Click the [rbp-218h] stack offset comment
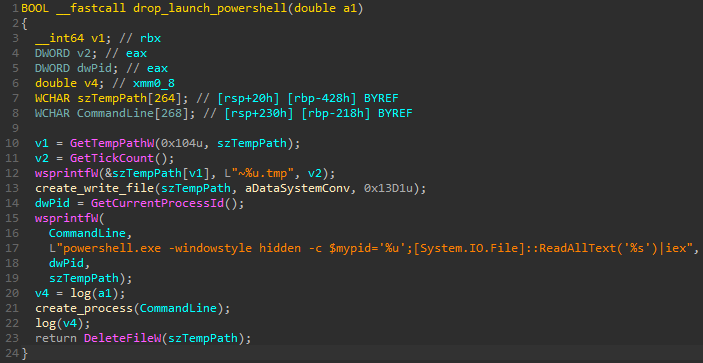 (x=336, y=113)
